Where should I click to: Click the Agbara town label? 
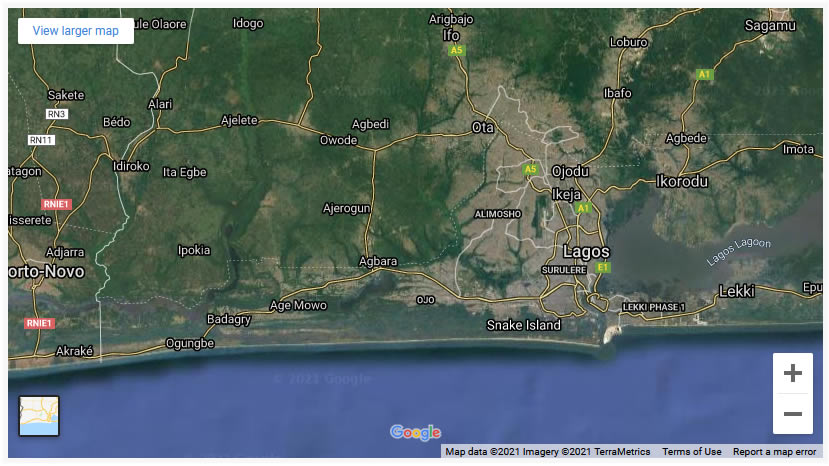tap(378, 262)
